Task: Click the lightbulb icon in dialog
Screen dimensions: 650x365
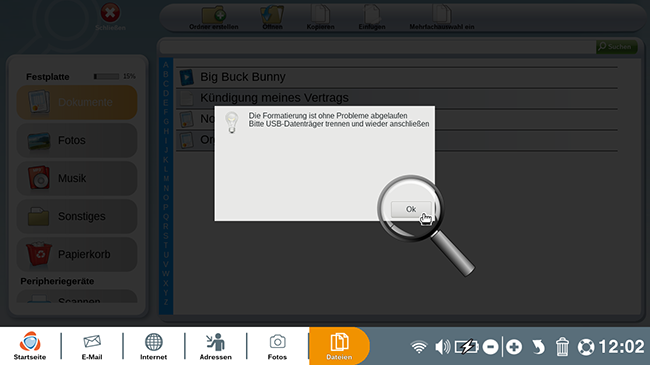Action: pos(232,122)
